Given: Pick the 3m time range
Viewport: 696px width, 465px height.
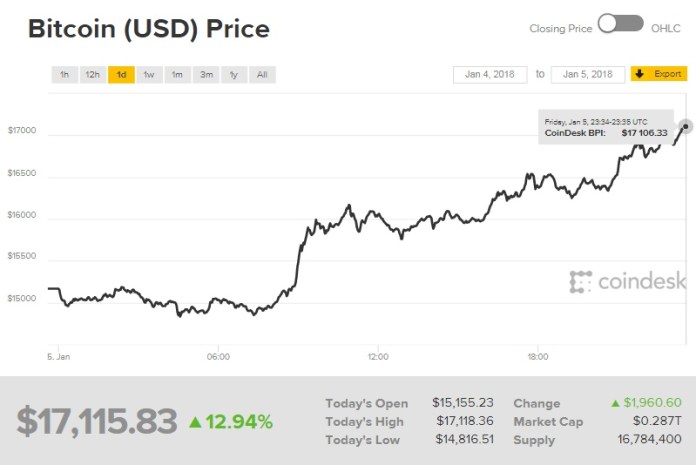Looking at the screenshot, I should [x=206, y=75].
